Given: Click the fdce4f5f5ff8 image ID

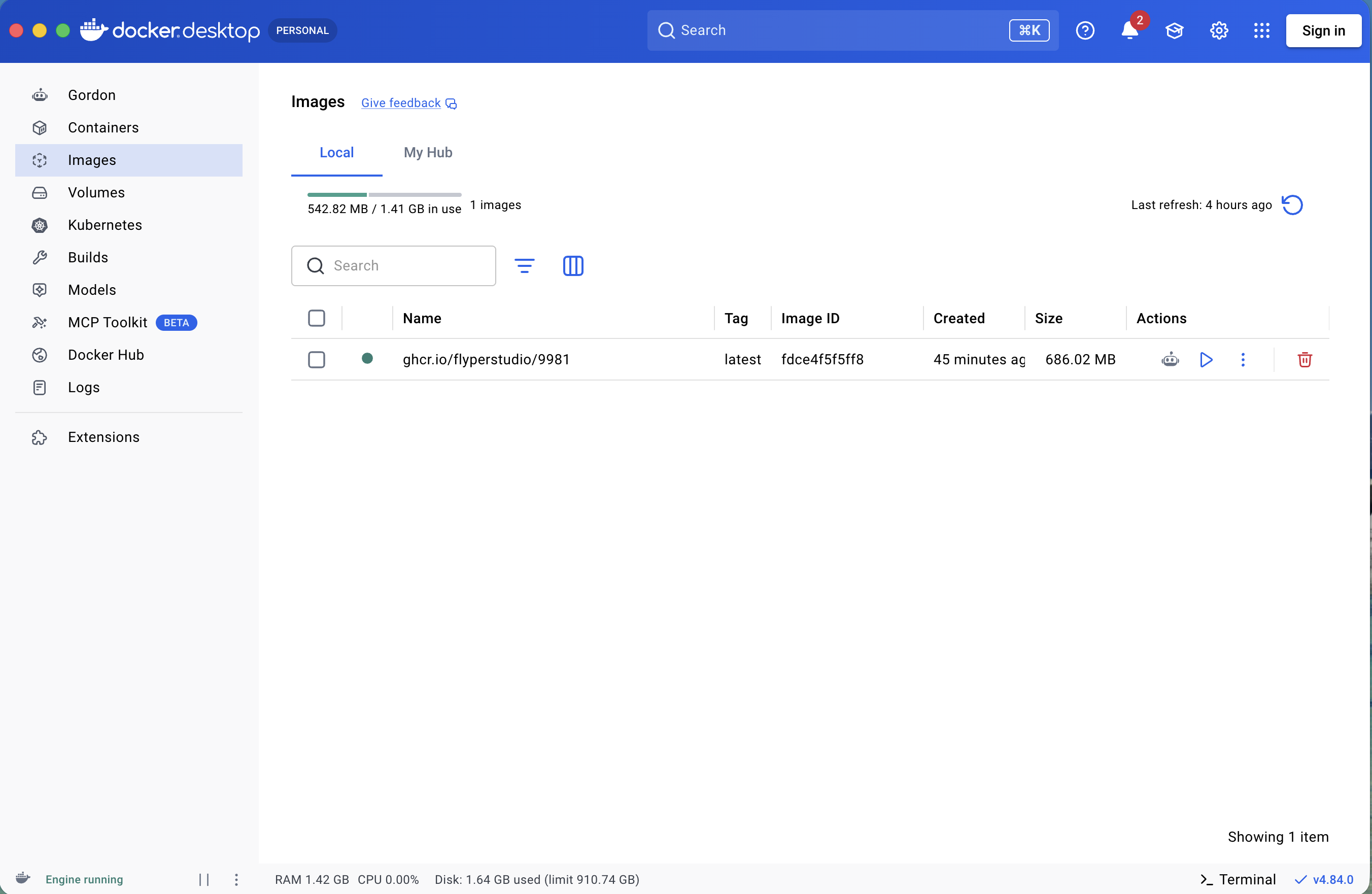Looking at the screenshot, I should tap(822, 360).
